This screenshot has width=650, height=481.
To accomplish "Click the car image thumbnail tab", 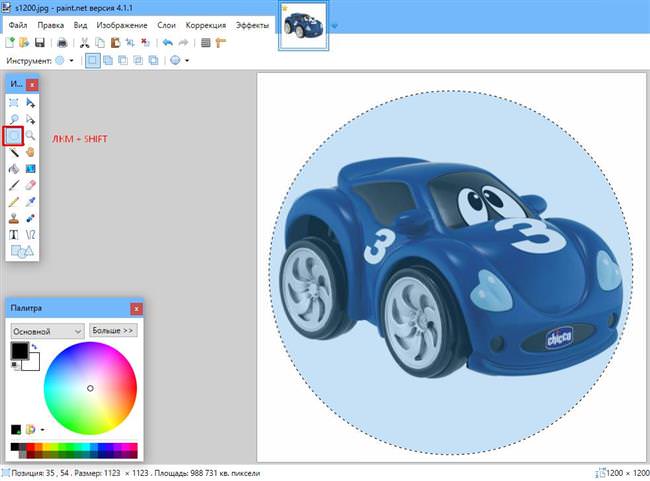I will coord(303,26).
